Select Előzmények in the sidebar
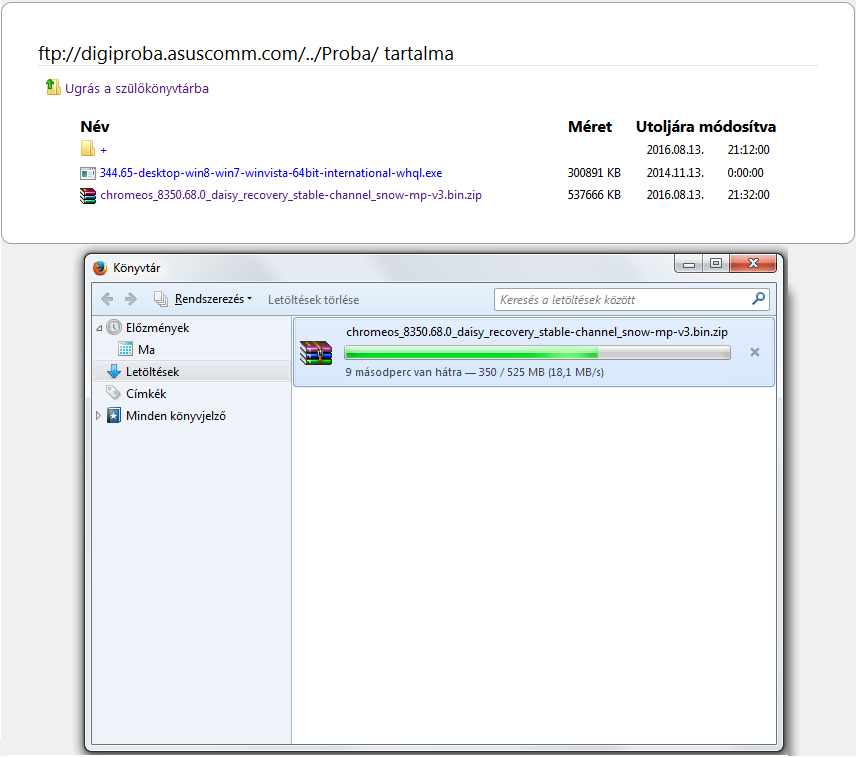This screenshot has width=857, height=758. [x=157, y=328]
